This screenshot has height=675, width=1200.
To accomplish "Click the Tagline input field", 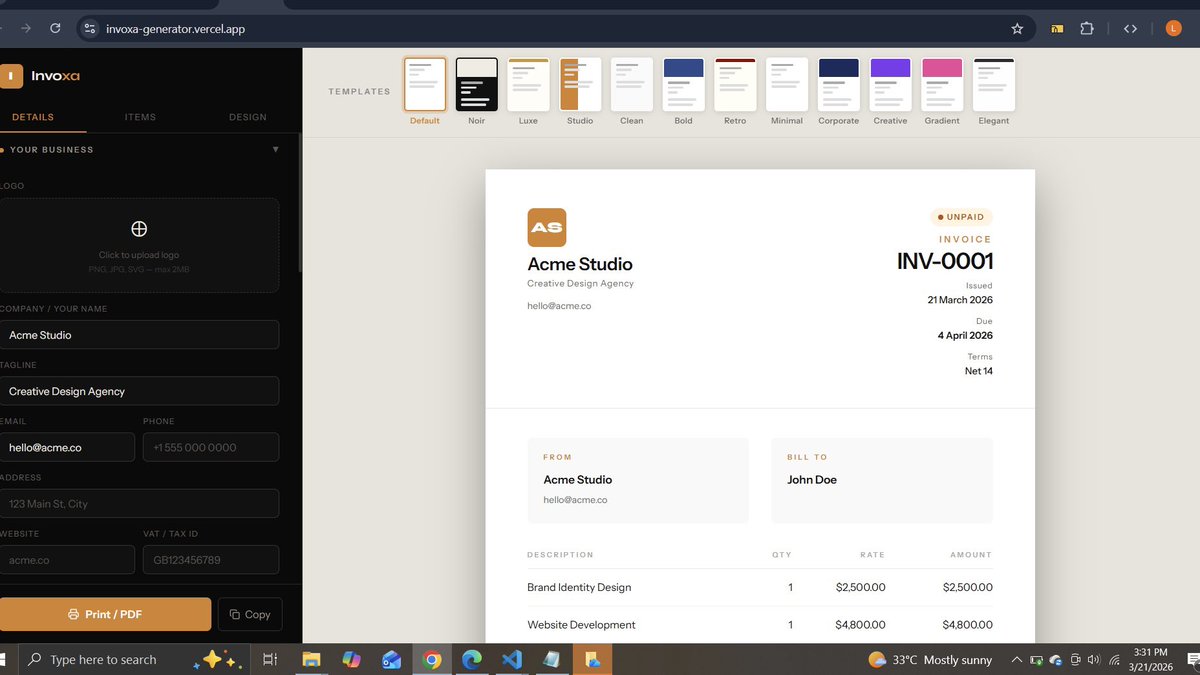I will pos(139,391).
